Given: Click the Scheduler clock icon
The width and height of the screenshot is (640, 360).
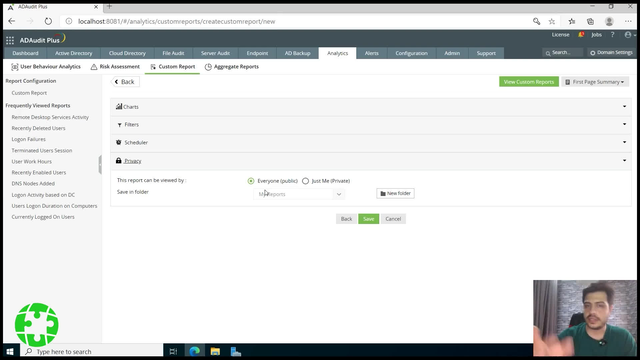Looking at the screenshot, I should pyautogui.click(x=119, y=142).
